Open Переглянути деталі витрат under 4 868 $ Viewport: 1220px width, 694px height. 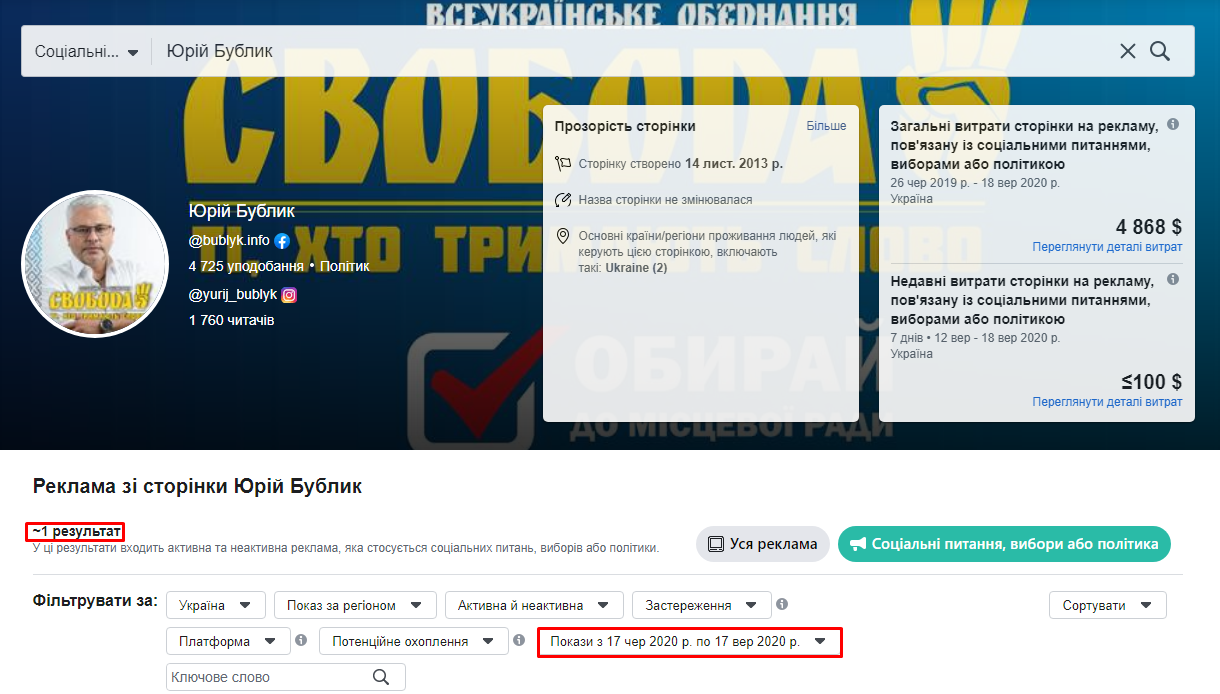click(1107, 247)
